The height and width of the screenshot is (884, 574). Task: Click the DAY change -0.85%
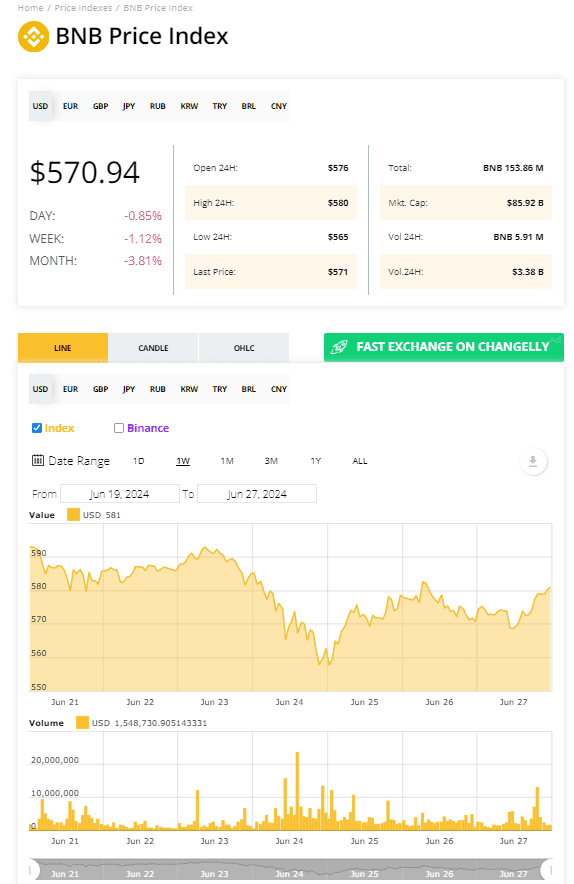[143, 216]
